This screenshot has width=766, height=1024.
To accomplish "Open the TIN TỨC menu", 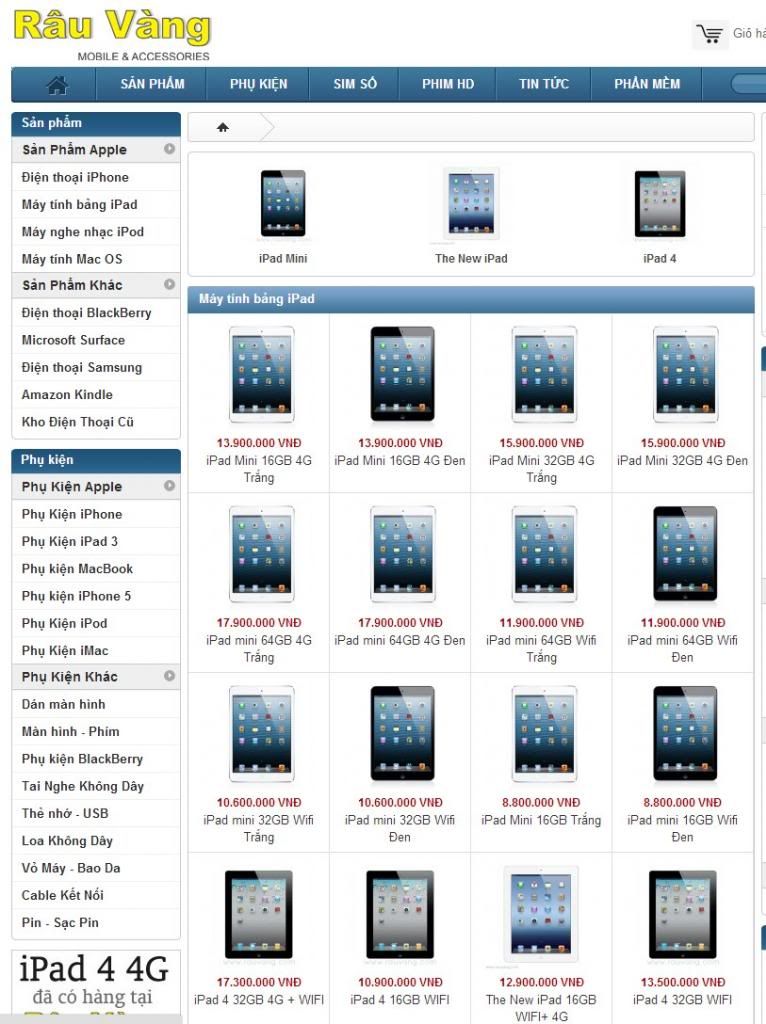I will tap(543, 84).
